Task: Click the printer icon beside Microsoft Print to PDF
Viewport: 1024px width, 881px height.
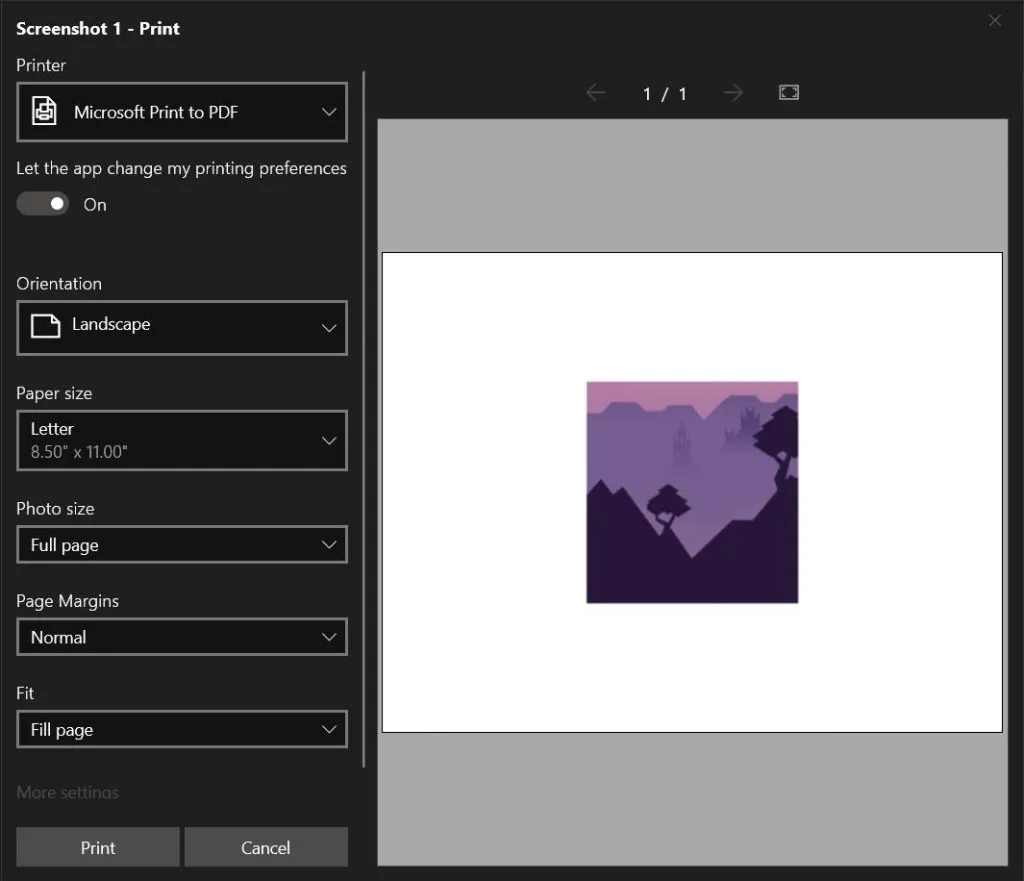Action: [x=43, y=111]
